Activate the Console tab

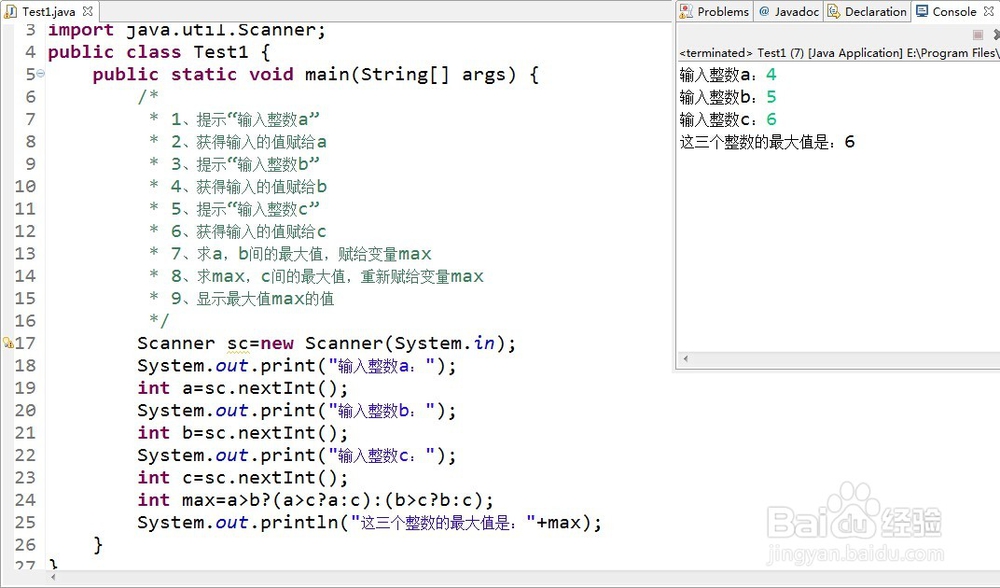point(946,11)
